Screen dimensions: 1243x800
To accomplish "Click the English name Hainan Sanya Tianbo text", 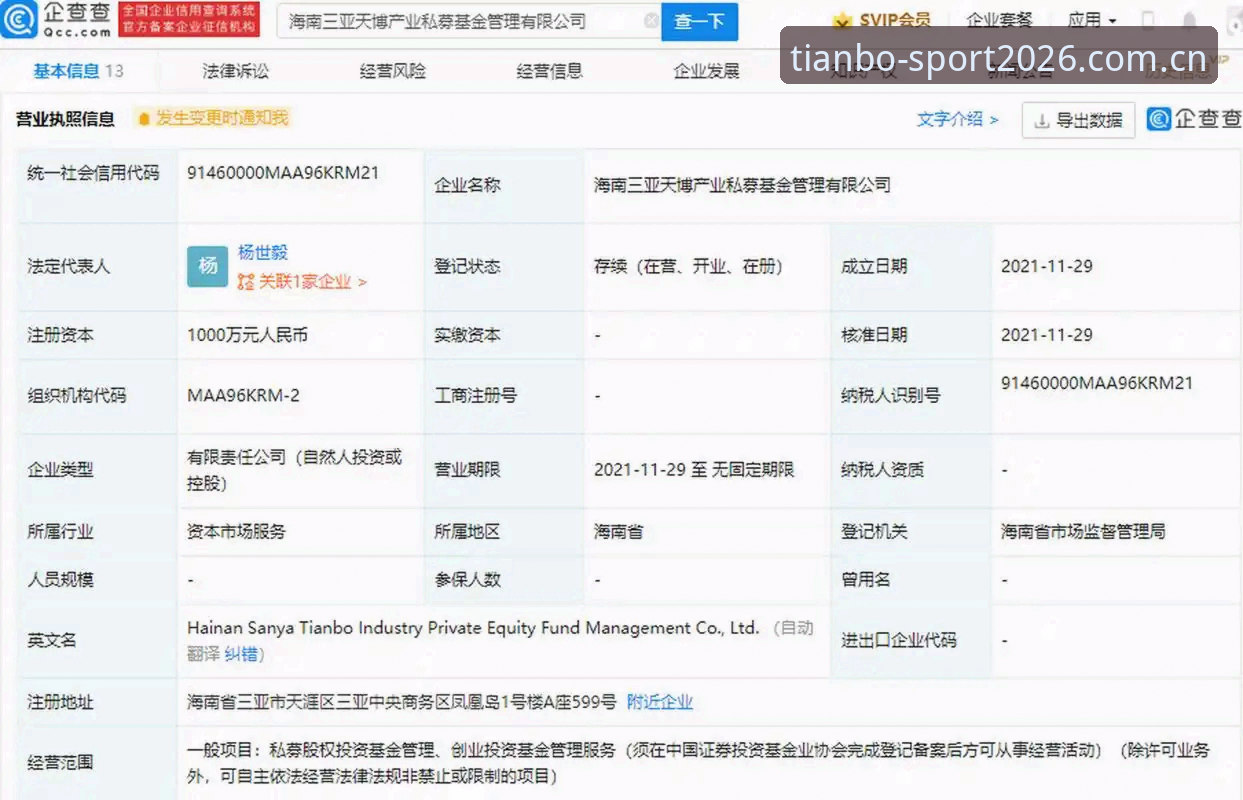I will tap(473, 628).
